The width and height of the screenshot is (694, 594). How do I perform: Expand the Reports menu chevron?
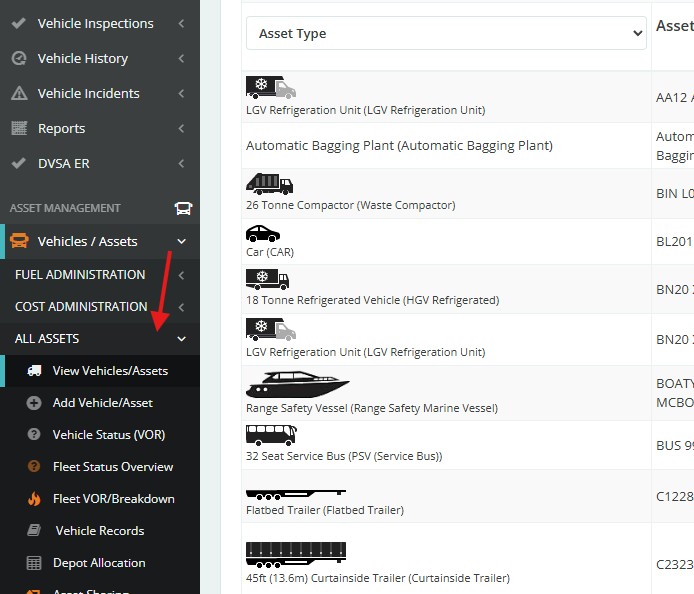point(181,128)
